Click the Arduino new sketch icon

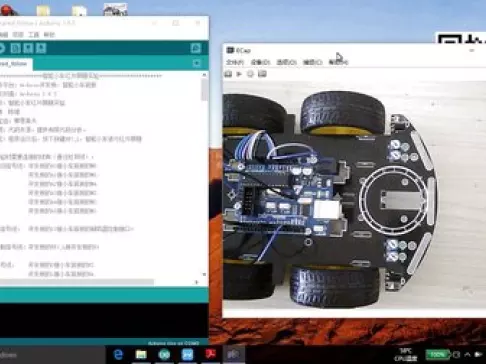coord(15,48)
